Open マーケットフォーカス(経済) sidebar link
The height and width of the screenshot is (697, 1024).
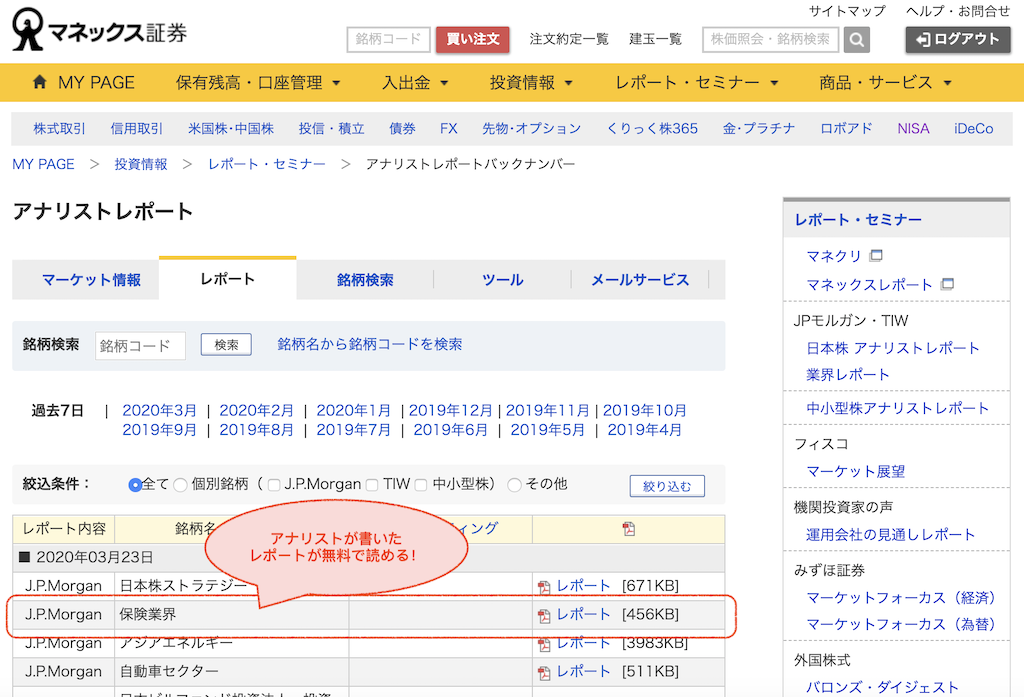[901, 598]
